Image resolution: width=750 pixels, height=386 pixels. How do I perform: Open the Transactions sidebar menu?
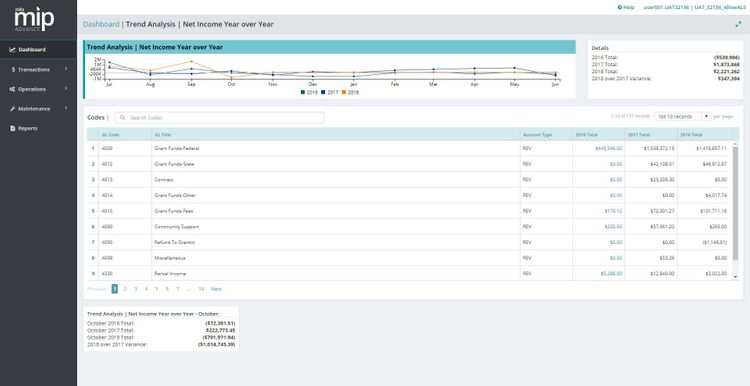[38, 69]
